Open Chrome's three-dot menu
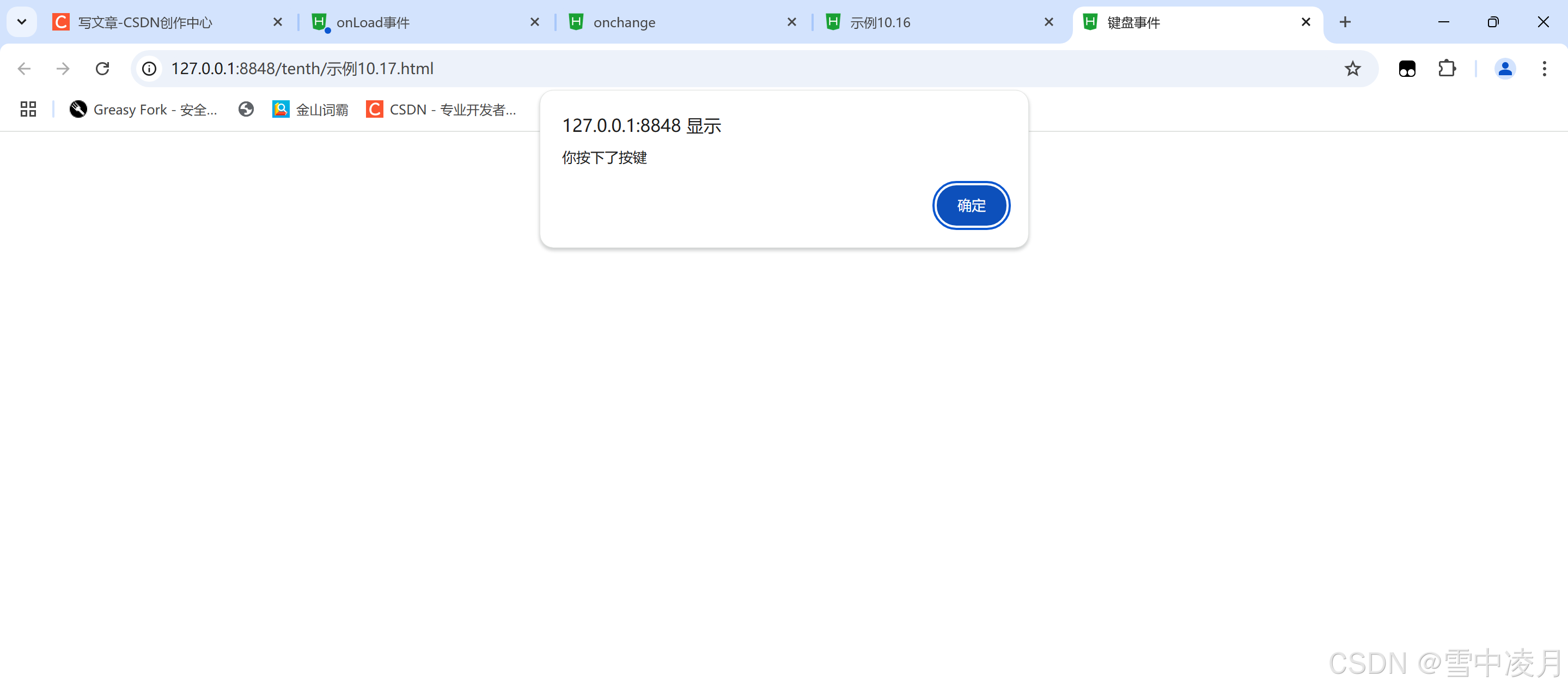Viewport: 1568px width, 690px height. [x=1543, y=69]
